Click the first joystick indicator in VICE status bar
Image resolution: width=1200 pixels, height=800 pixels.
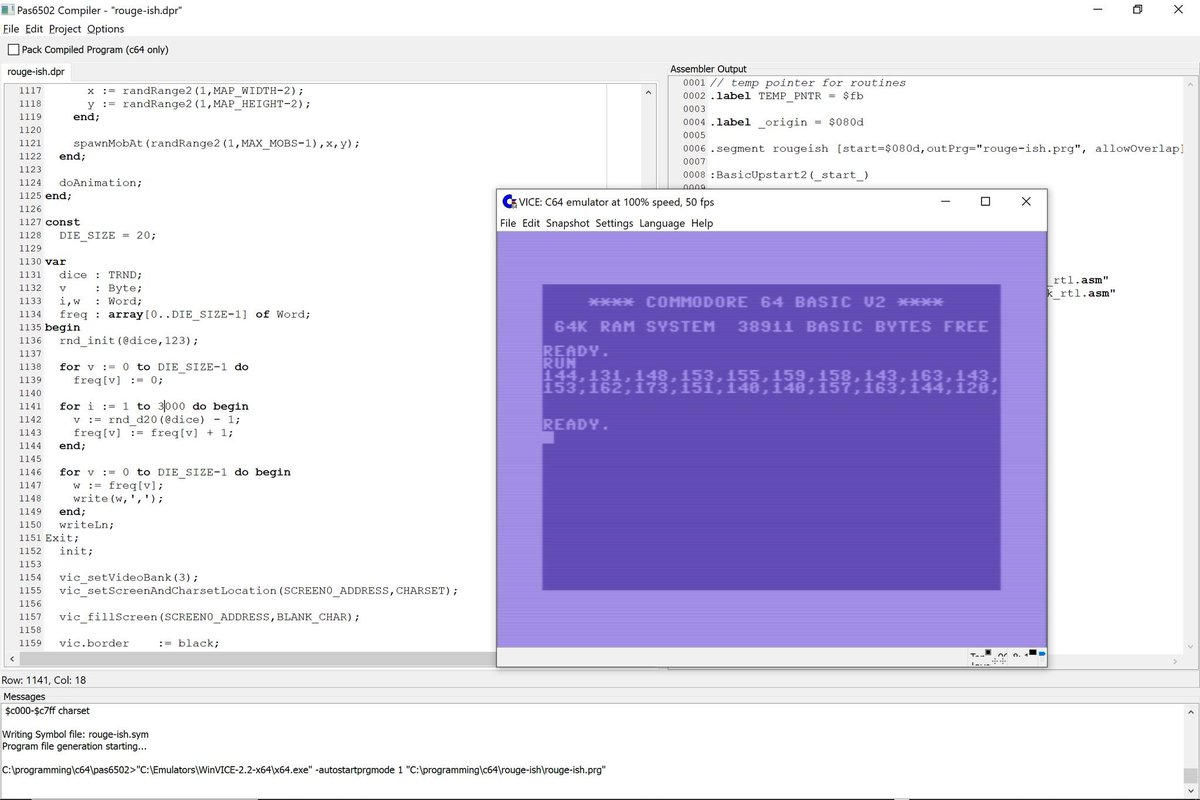pyautogui.click(x=995, y=658)
